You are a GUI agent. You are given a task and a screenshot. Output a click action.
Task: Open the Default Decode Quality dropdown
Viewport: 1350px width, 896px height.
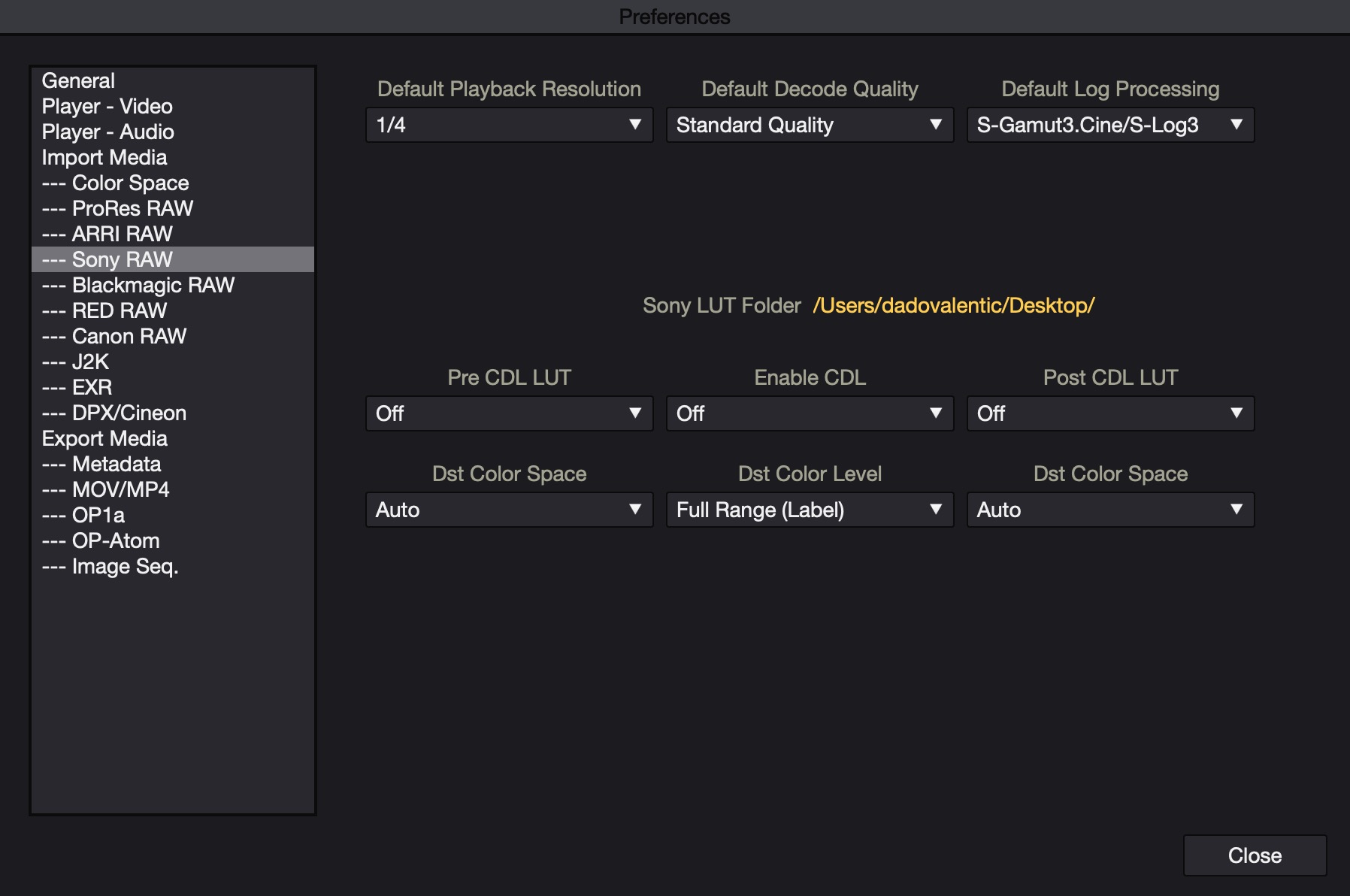810,125
